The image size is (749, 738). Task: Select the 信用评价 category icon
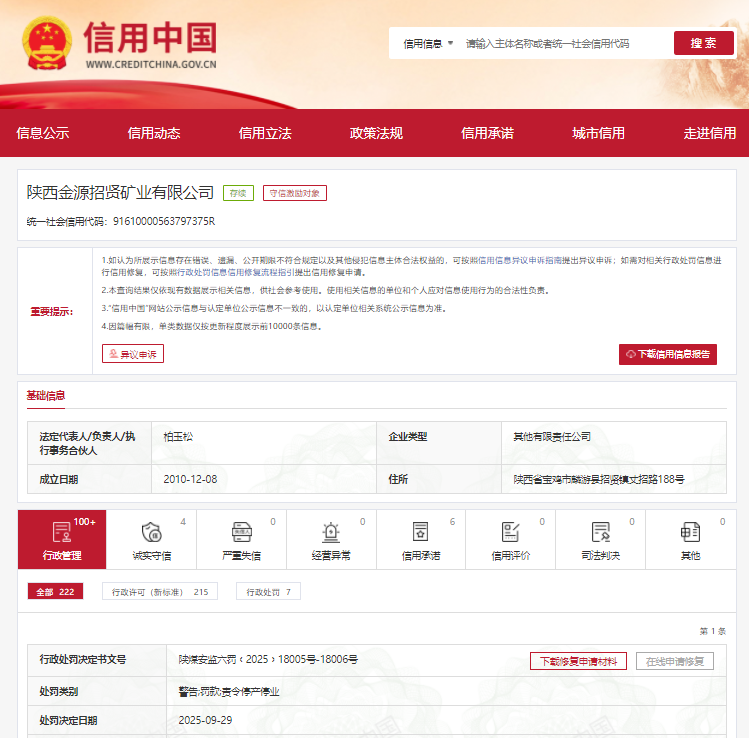511,532
